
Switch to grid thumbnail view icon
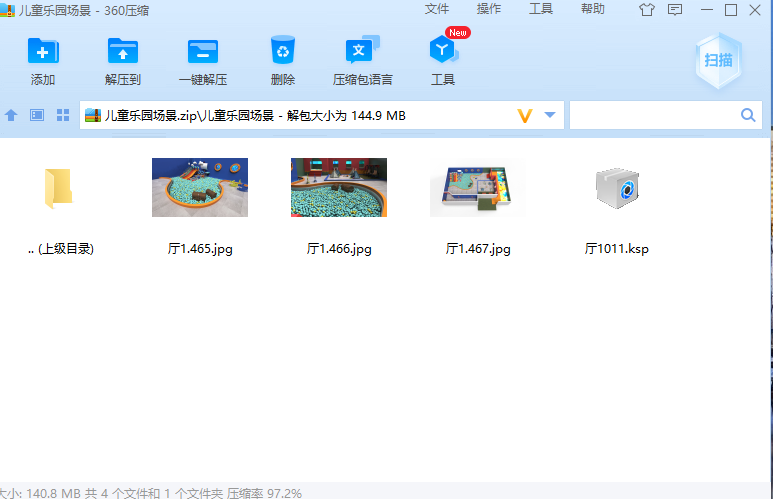[x=63, y=115]
